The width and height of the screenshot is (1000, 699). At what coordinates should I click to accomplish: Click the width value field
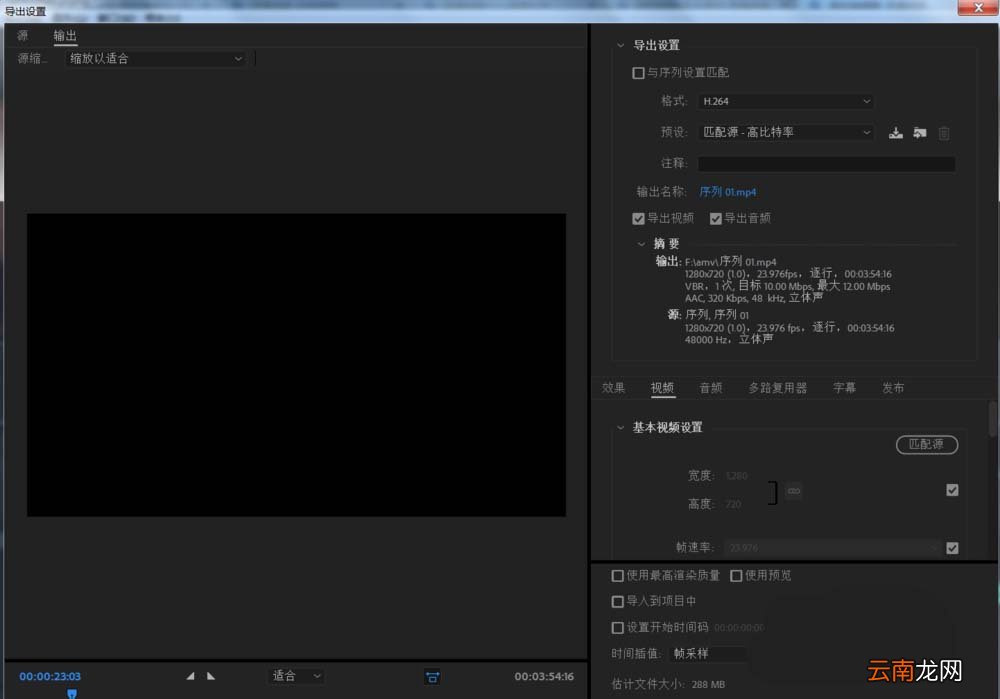tap(737, 476)
